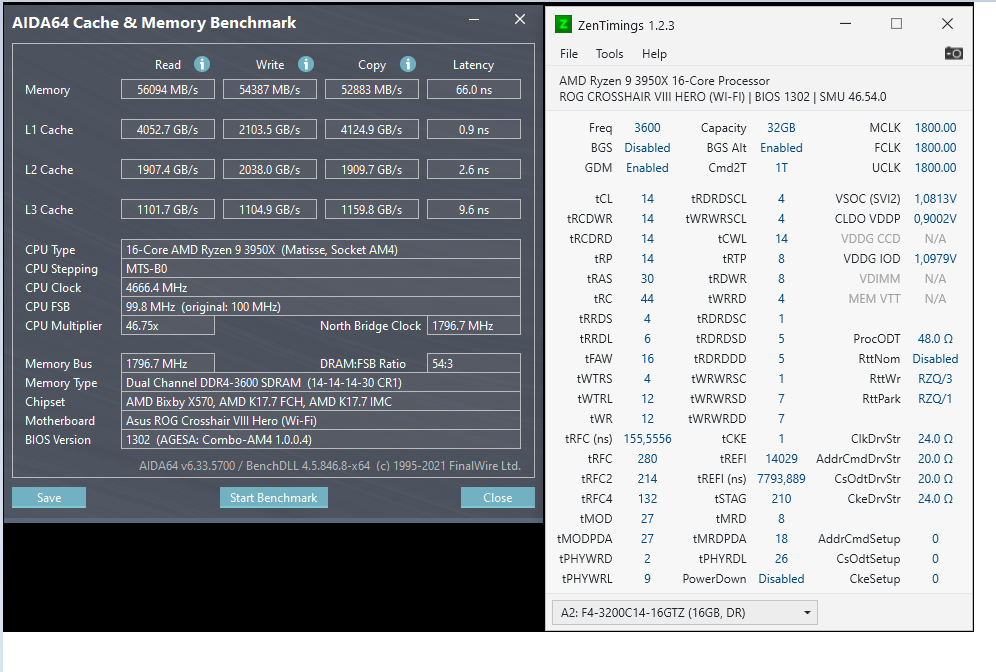Maximize the ZenTimings window
Image resolution: width=996 pixels, height=672 pixels.
click(896, 24)
